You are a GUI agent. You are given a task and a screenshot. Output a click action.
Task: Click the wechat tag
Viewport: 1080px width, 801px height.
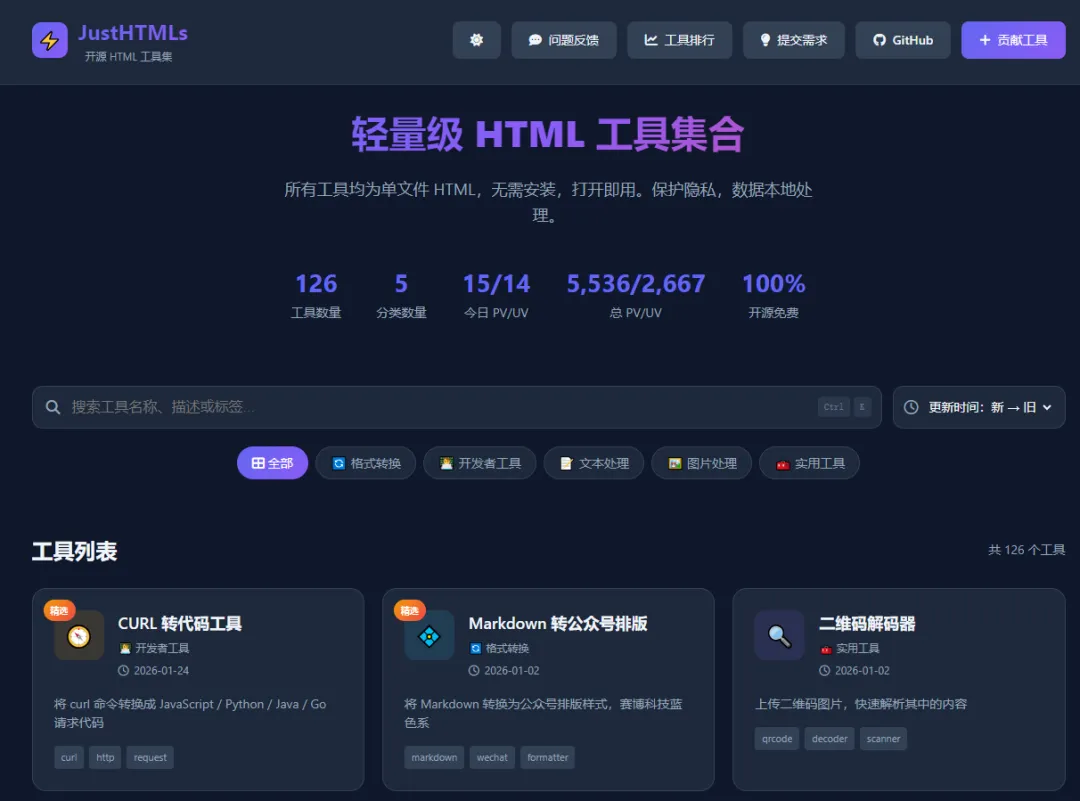492,757
